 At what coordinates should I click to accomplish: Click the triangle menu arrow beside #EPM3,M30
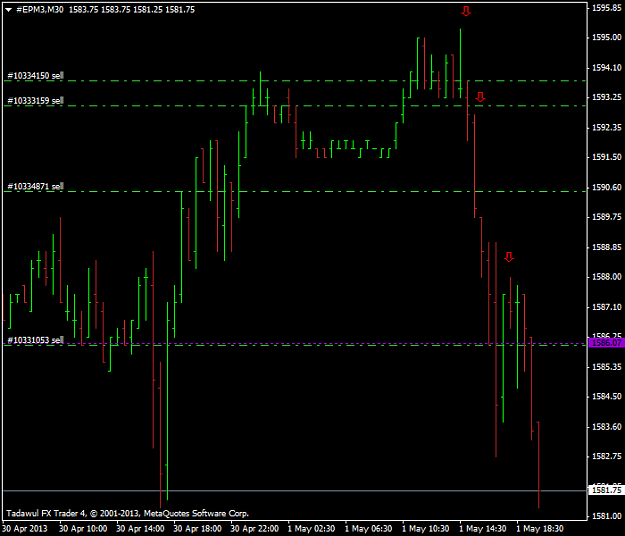(x=8, y=10)
